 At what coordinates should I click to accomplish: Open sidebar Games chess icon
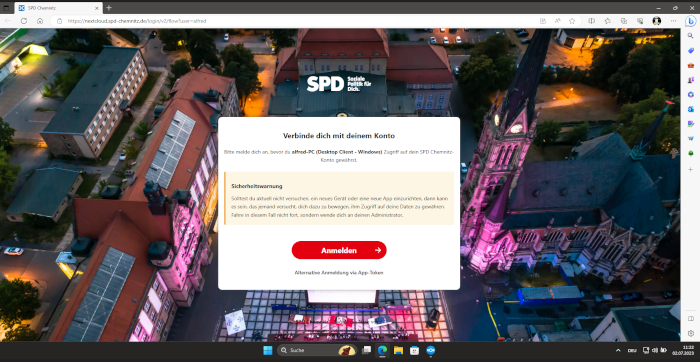[691, 80]
